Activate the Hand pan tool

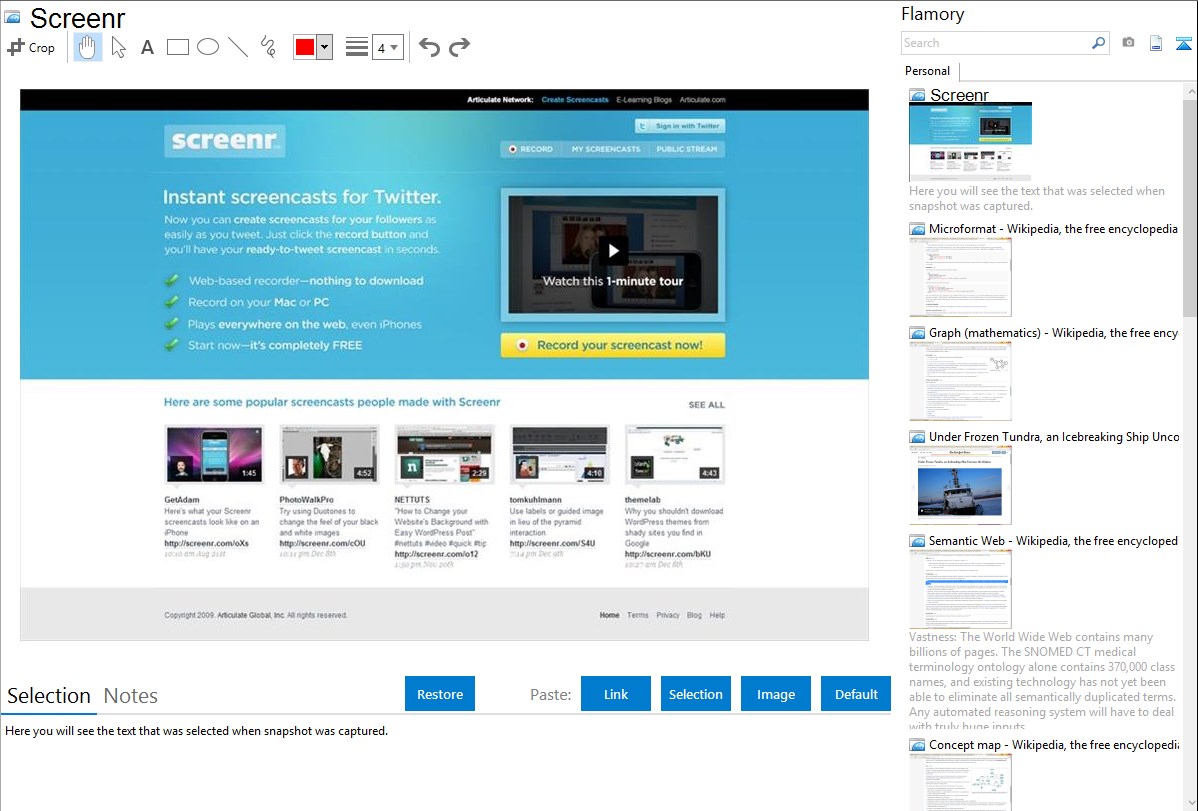tap(87, 47)
